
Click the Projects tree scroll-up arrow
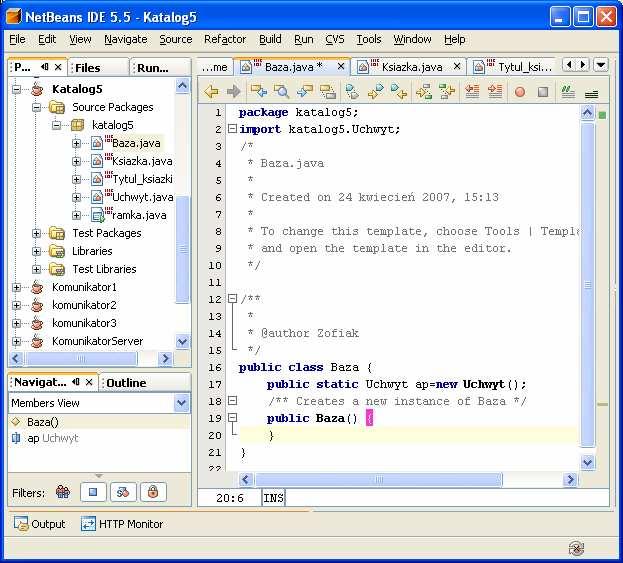coord(182,86)
